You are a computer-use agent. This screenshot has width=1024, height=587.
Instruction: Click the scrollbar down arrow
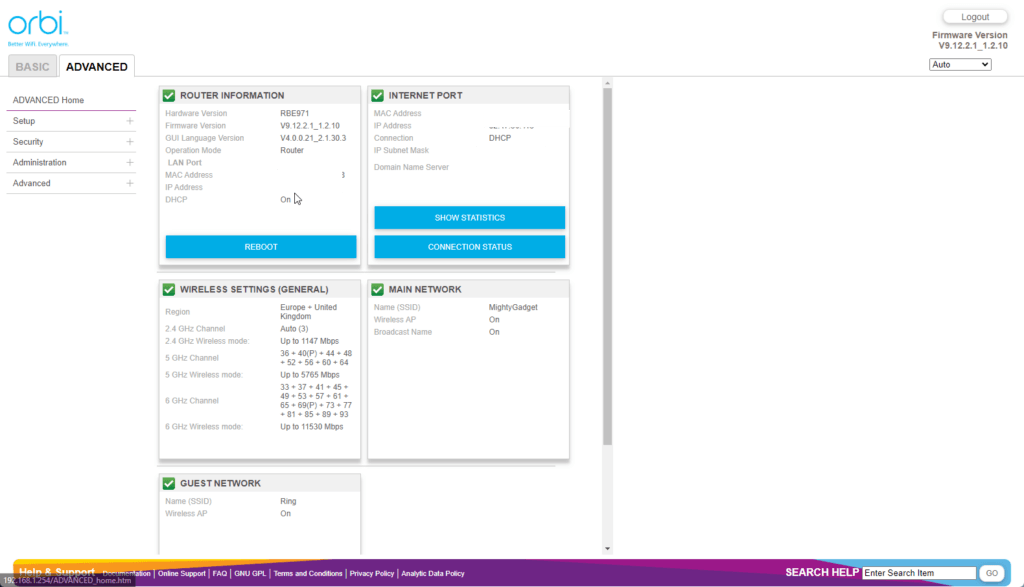[x=607, y=548]
